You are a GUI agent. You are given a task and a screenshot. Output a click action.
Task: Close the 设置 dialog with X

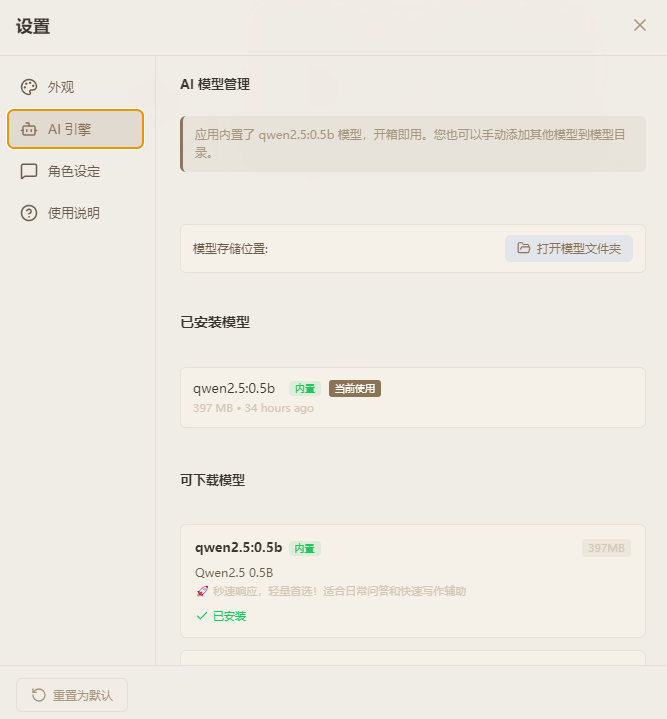click(640, 25)
